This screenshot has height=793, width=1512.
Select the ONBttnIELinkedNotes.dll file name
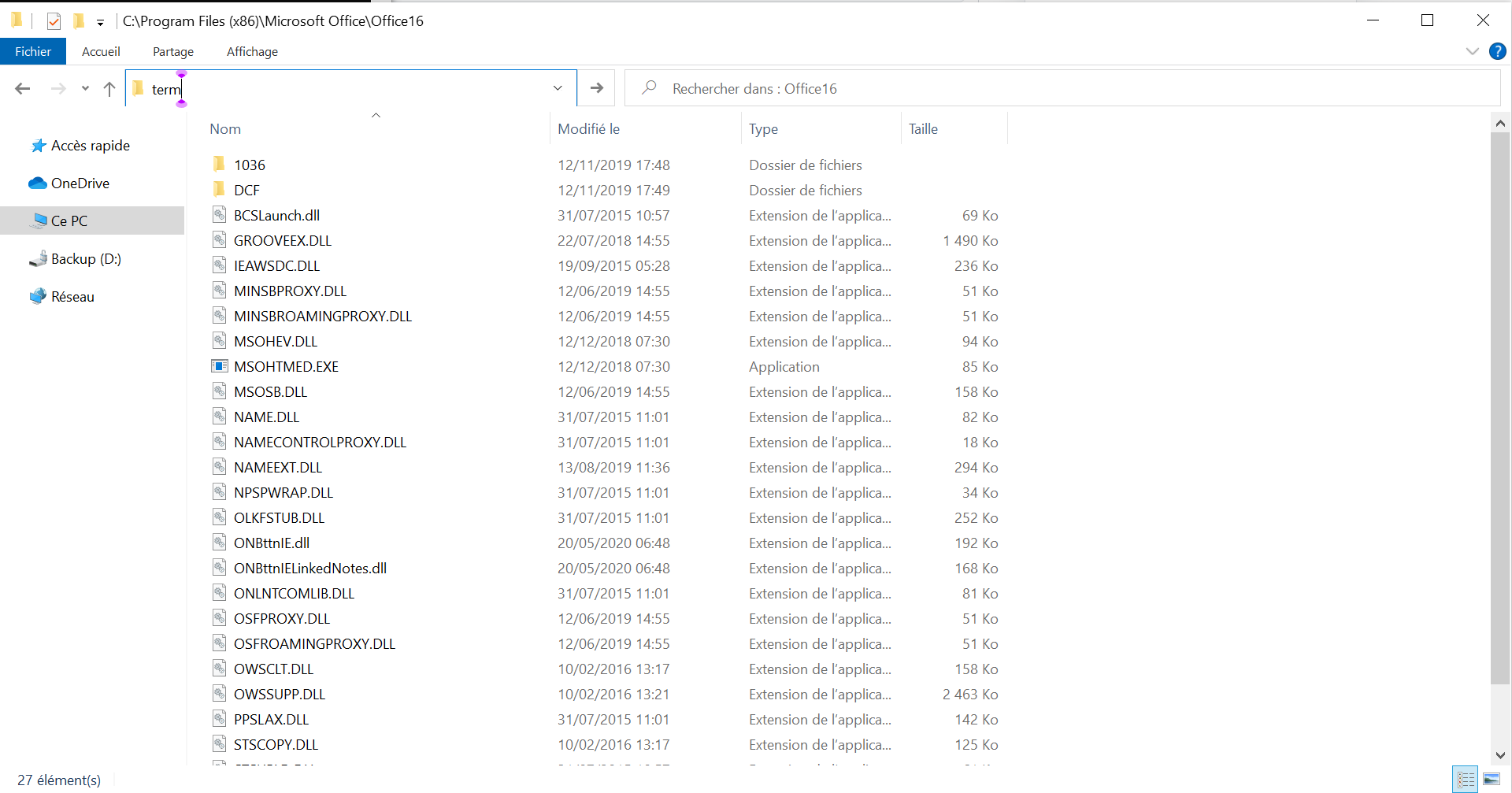click(310, 569)
